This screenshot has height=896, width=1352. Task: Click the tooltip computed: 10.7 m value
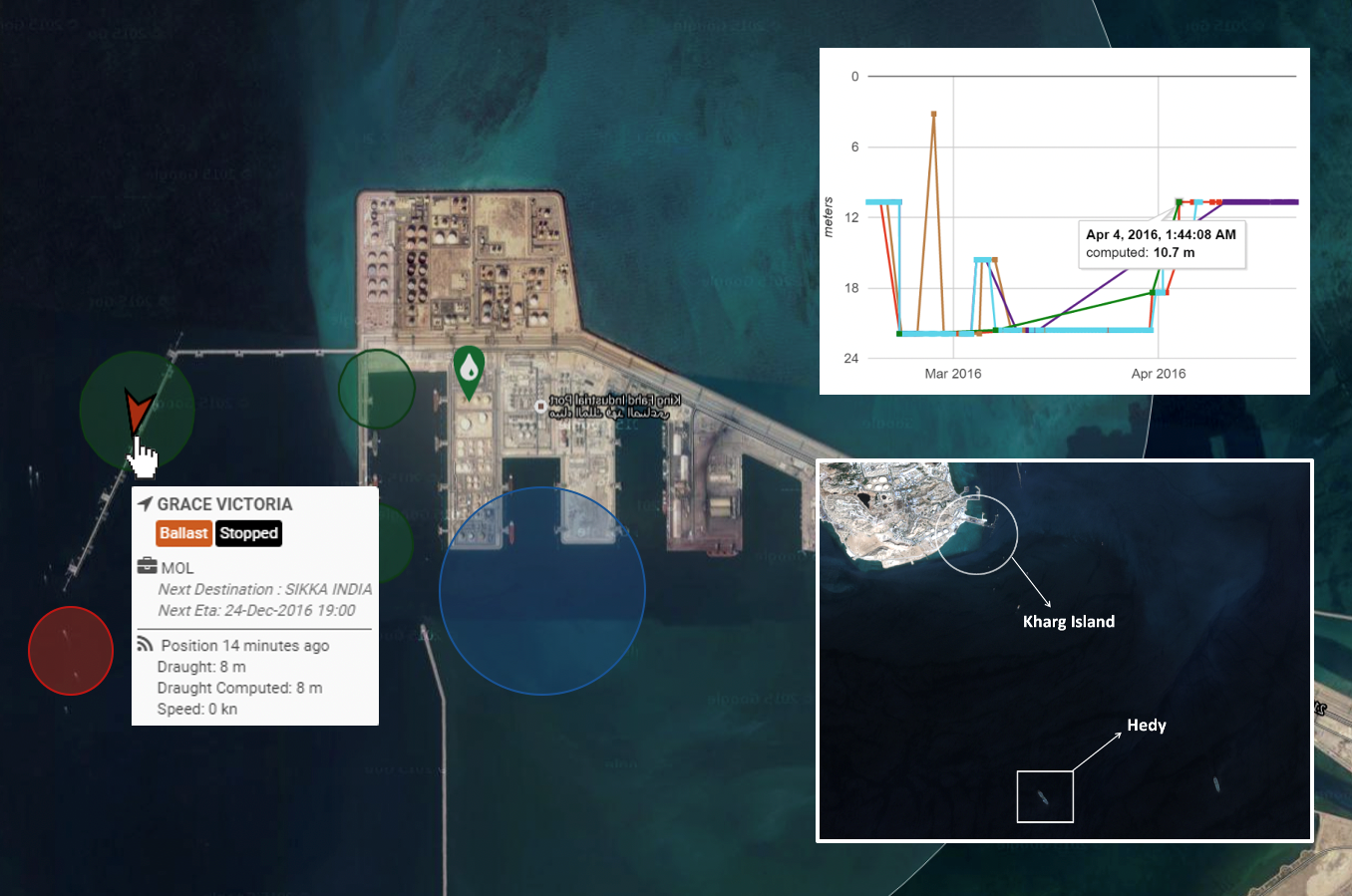(x=1141, y=253)
